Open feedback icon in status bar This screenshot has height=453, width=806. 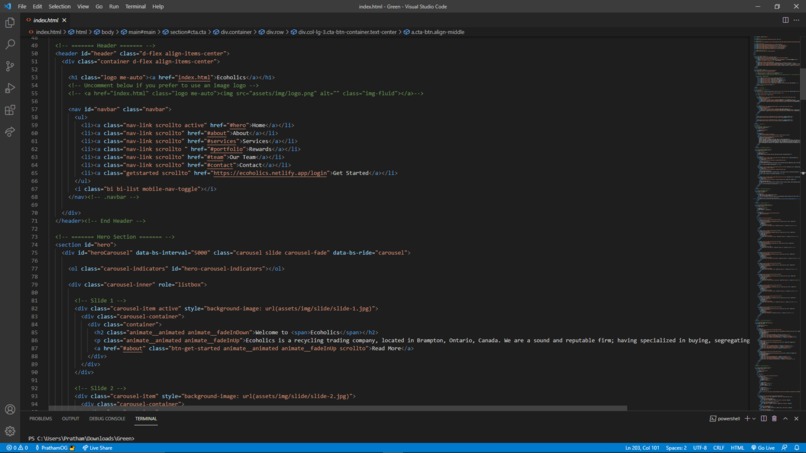(x=784, y=448)
